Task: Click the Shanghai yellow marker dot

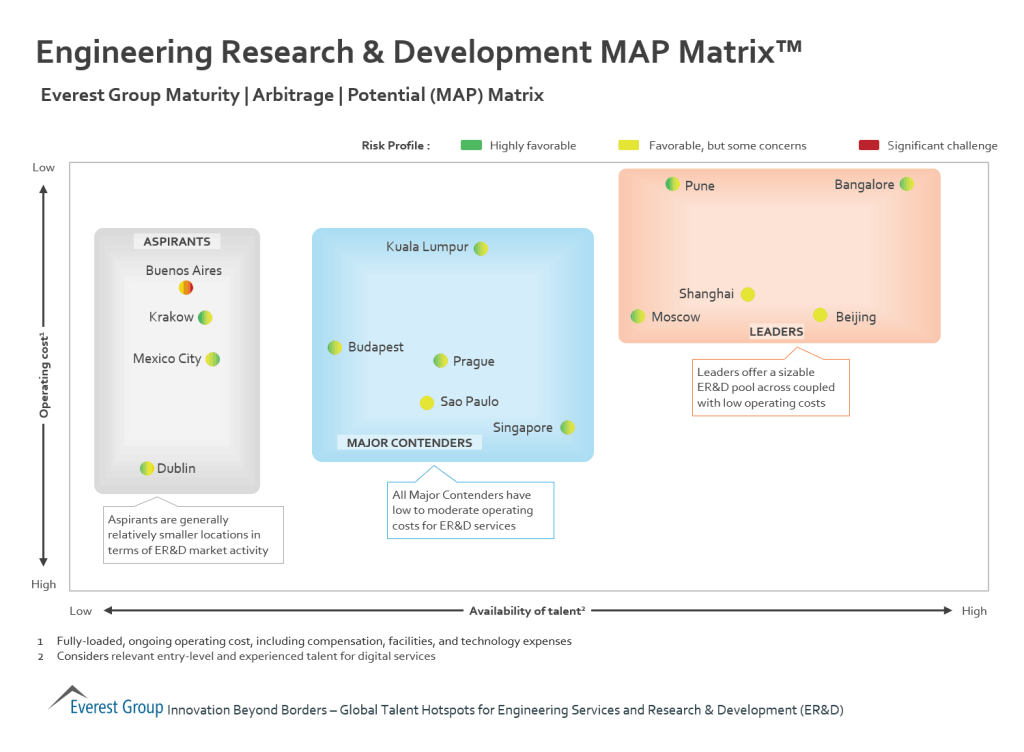Action: (x=748, y=294)
